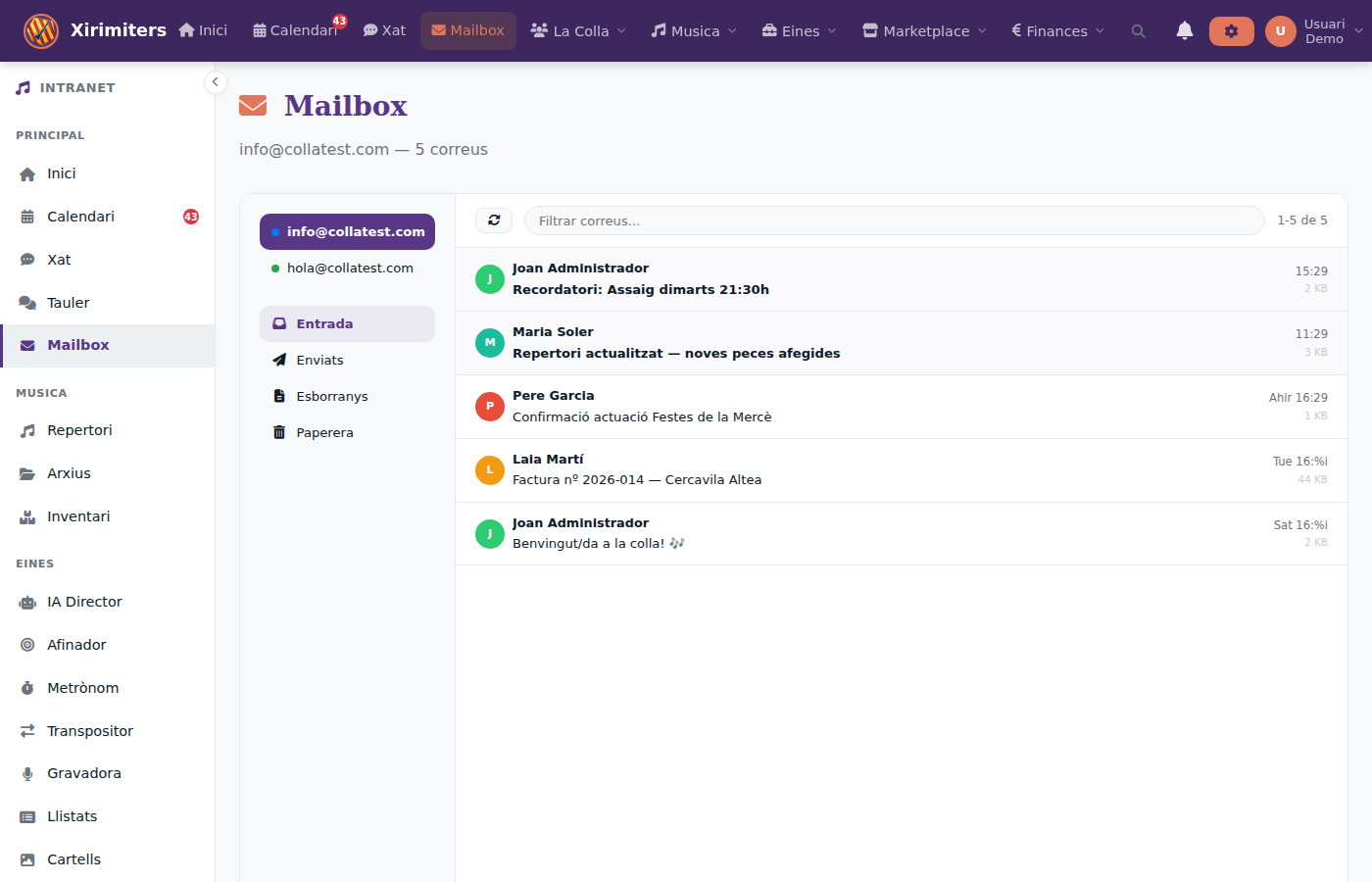Viewport: 1372px width, 882px height.
Task: Open the Metrònom tool
Action: [x=82, y=687]
